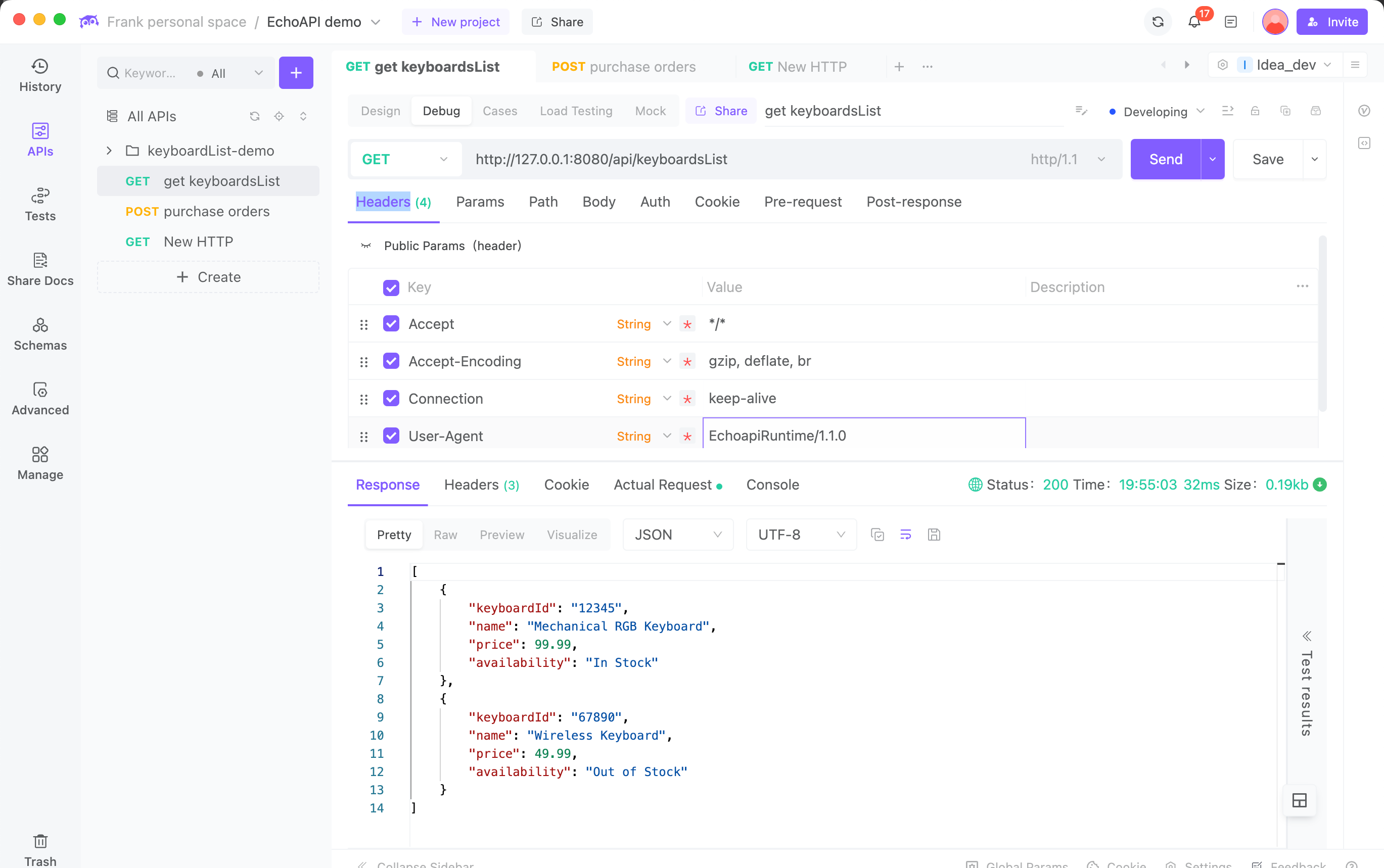
Task: Uncheck the User-Agent header checkbox
Action: pos(391,436)
